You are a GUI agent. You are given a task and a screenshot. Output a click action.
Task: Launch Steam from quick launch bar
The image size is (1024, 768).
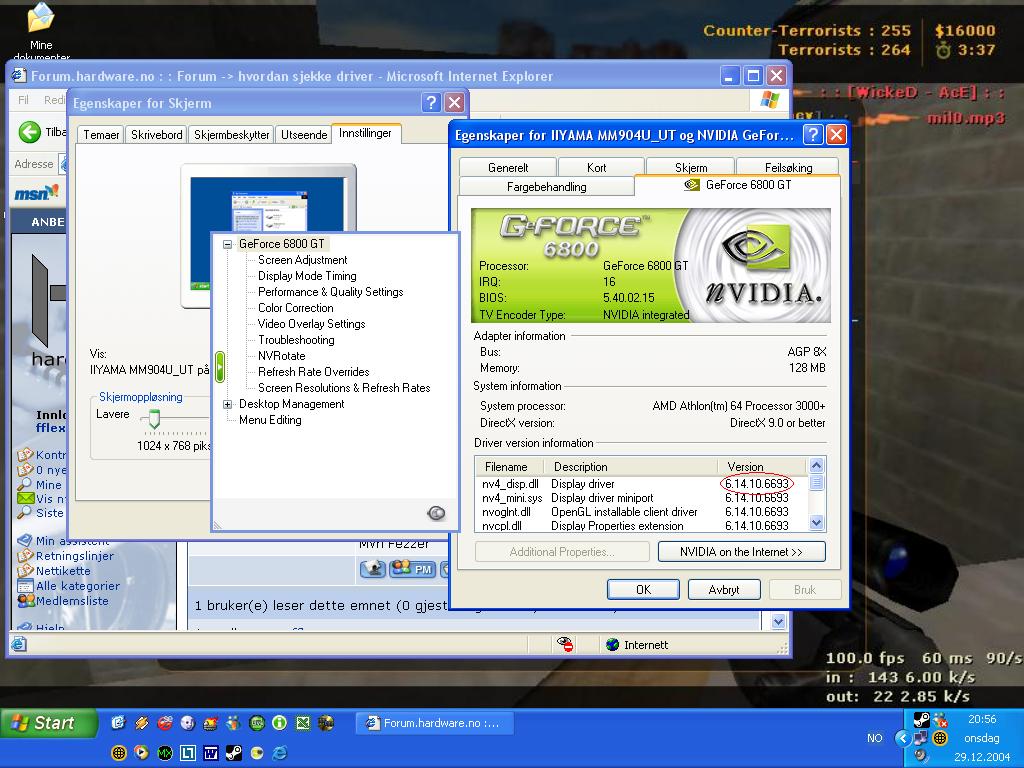point(233,753)
